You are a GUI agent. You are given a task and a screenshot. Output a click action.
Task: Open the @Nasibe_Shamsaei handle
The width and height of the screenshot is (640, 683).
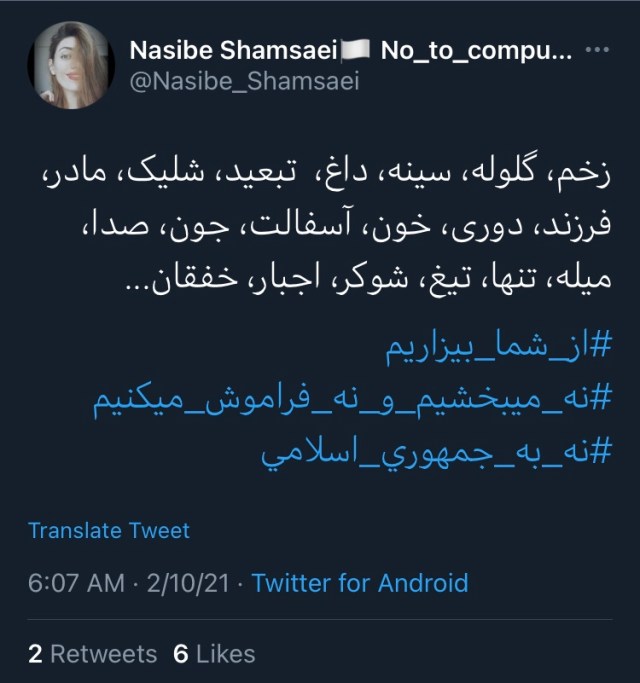pyautogui.click(x=244, y=81)
